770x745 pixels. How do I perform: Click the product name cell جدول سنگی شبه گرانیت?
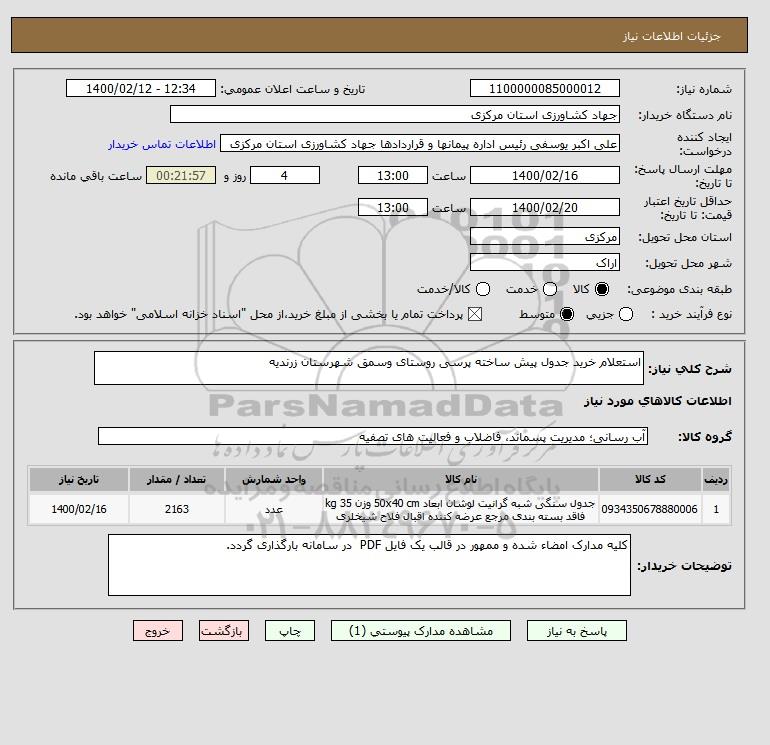pos(461,509)
